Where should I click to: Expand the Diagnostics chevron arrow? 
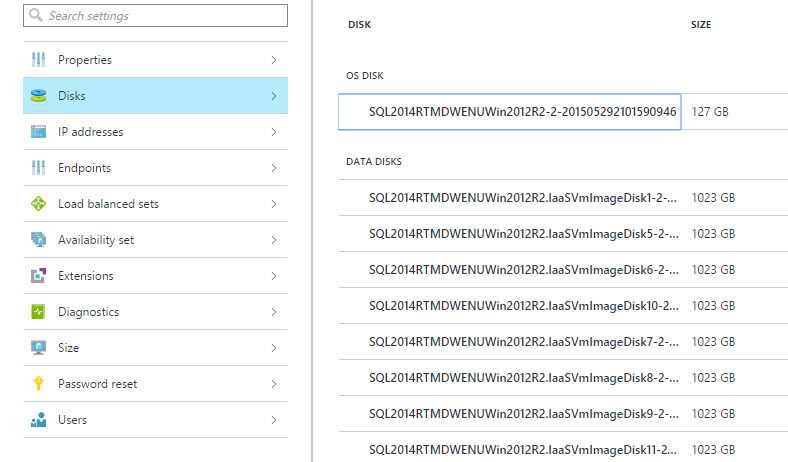(273, 312)
